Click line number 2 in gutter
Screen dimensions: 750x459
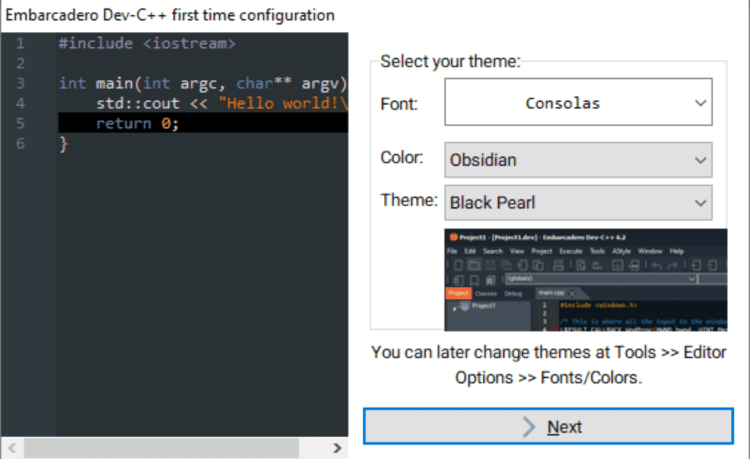(x=20, y=63)
